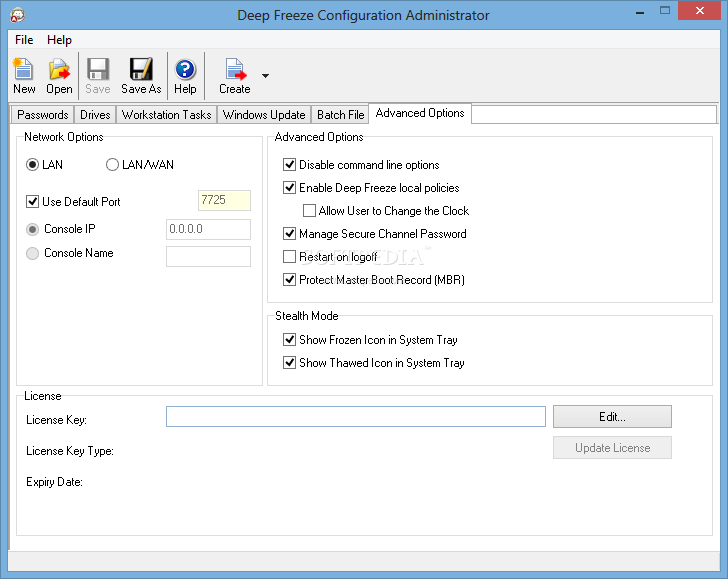Click the License Key Type label

coord(70,451)
